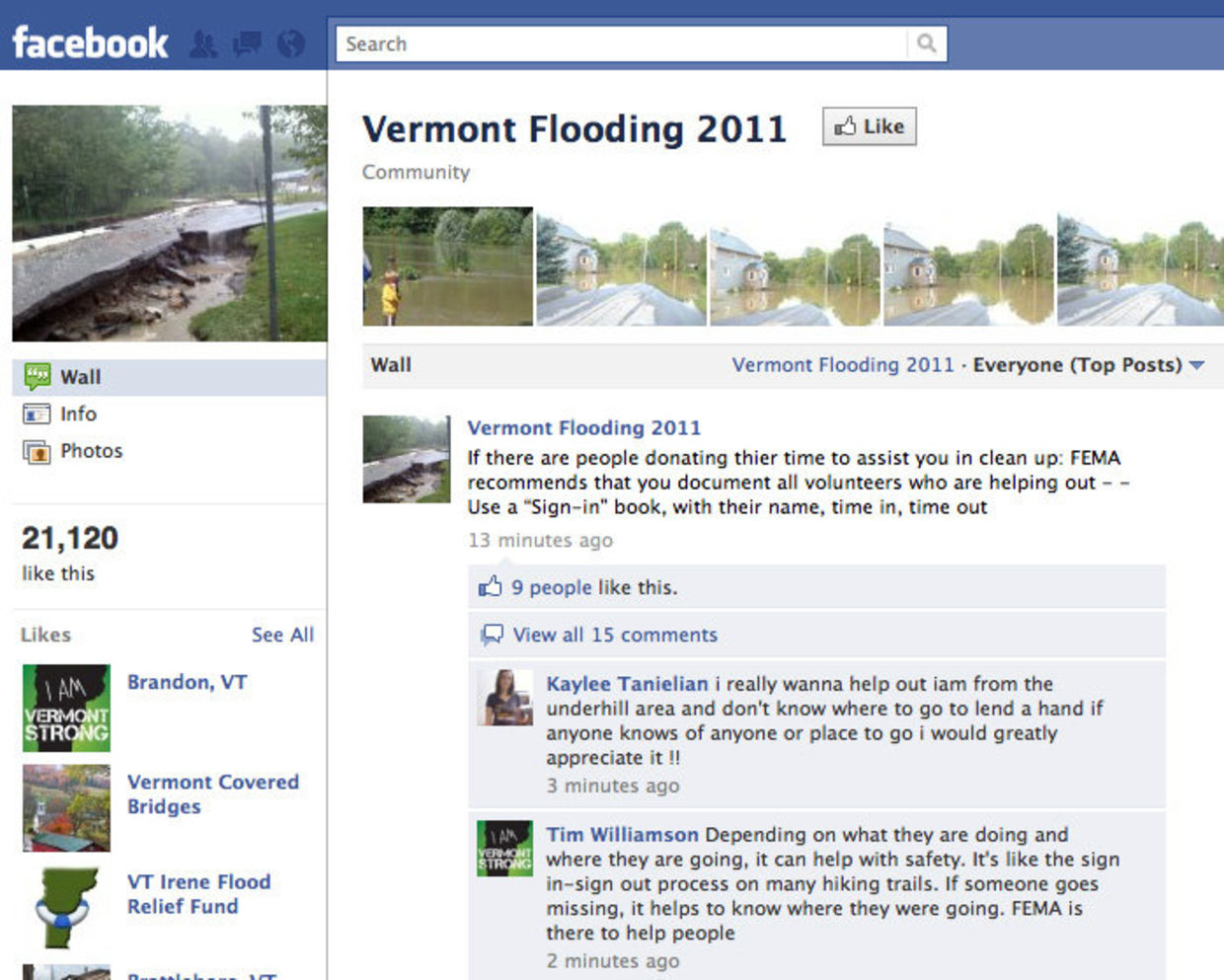The height and width of the screenshot is (980, 1224).
Task: Open the first flood photo with child
Action: click(447, 266)
